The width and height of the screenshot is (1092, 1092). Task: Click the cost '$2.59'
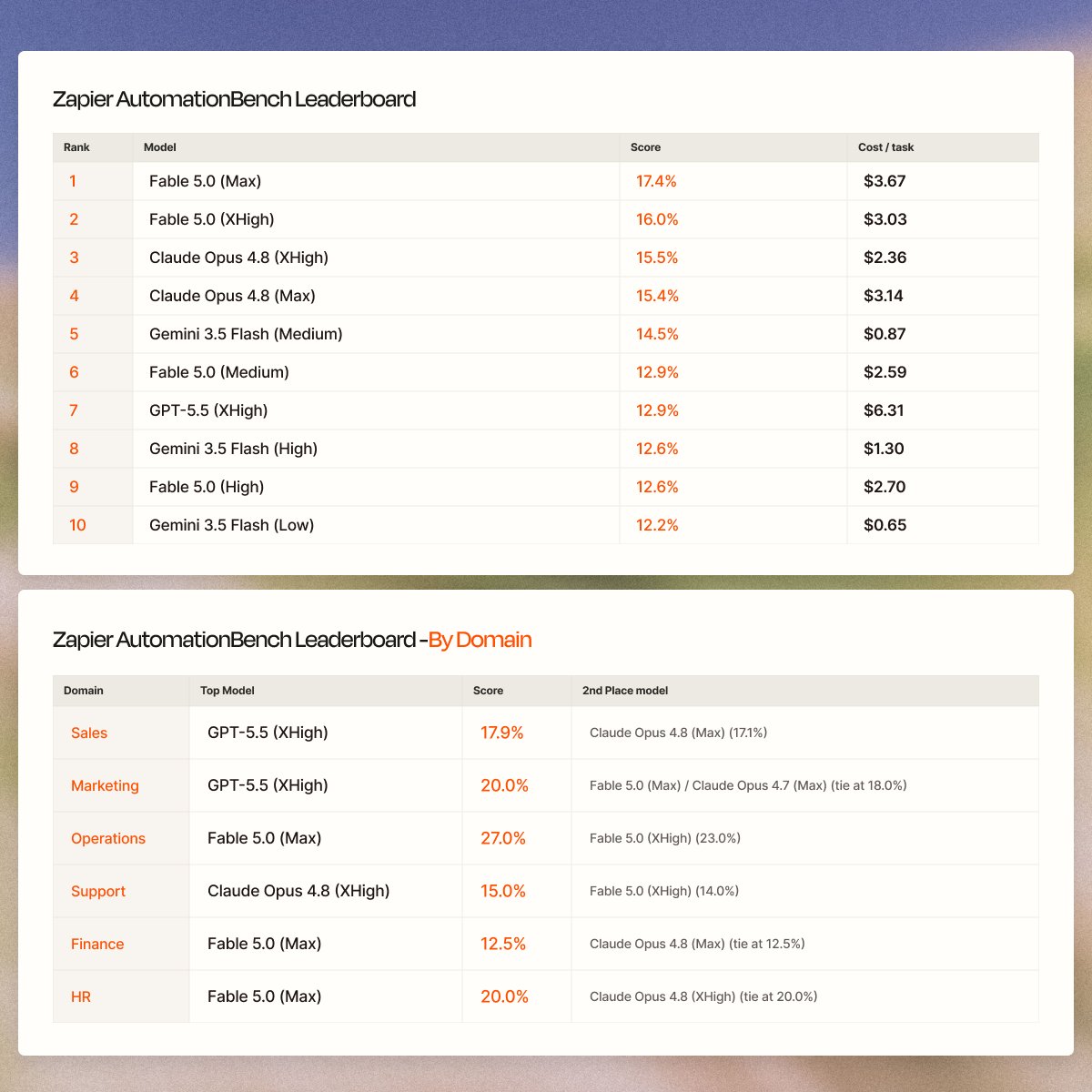pyautogui.click(x=885, y=372)
